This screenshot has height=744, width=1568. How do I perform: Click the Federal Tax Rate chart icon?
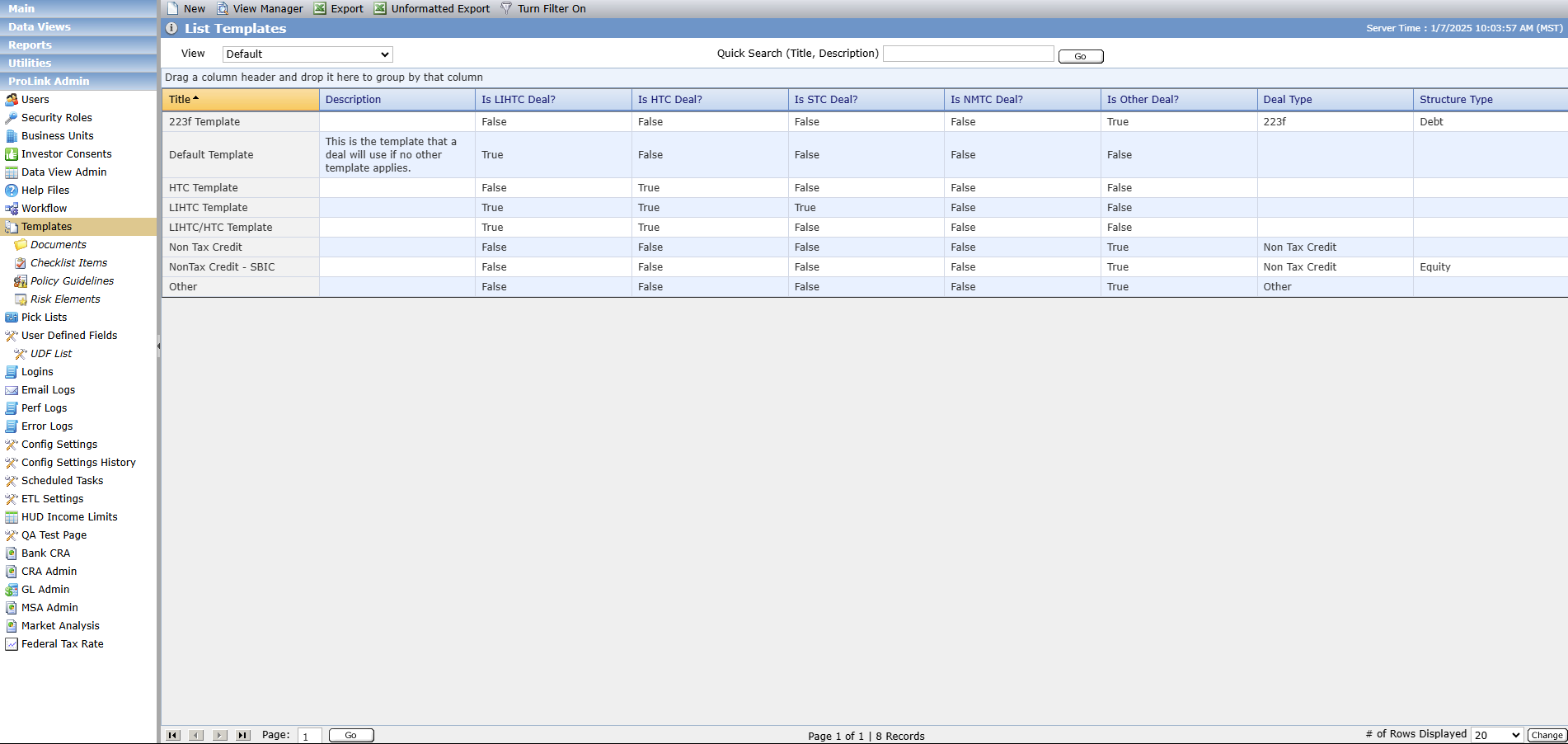point(12,644)
